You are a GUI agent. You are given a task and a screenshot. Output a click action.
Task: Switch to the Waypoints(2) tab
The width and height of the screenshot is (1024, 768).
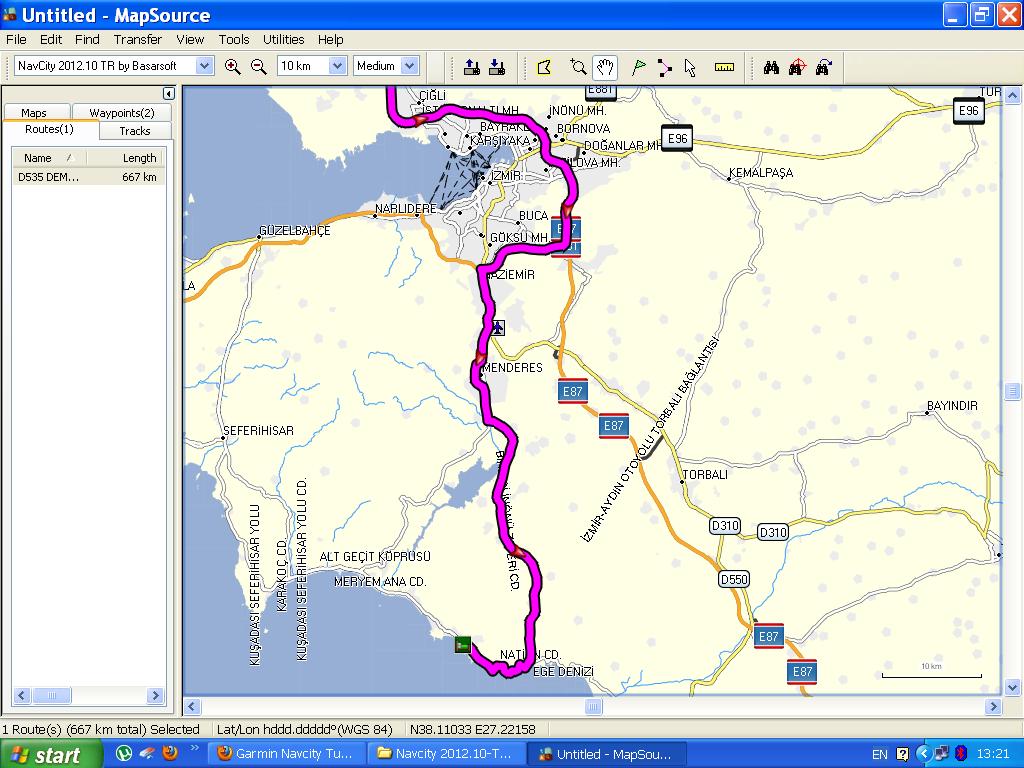tap(121, 112)
